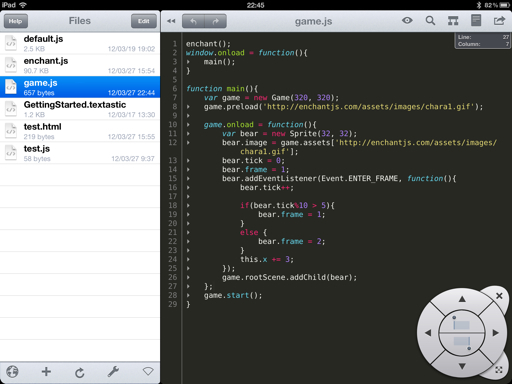Click the game.preload line of code
Image resolution: width=512 pixels, height=384 pixels.
pyautogui.click(x=343, y=107)
